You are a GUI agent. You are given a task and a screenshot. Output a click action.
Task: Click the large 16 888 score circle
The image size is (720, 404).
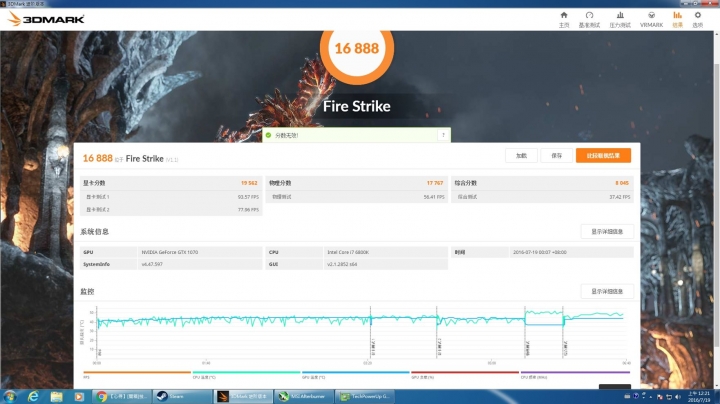[x=357, y=49]
